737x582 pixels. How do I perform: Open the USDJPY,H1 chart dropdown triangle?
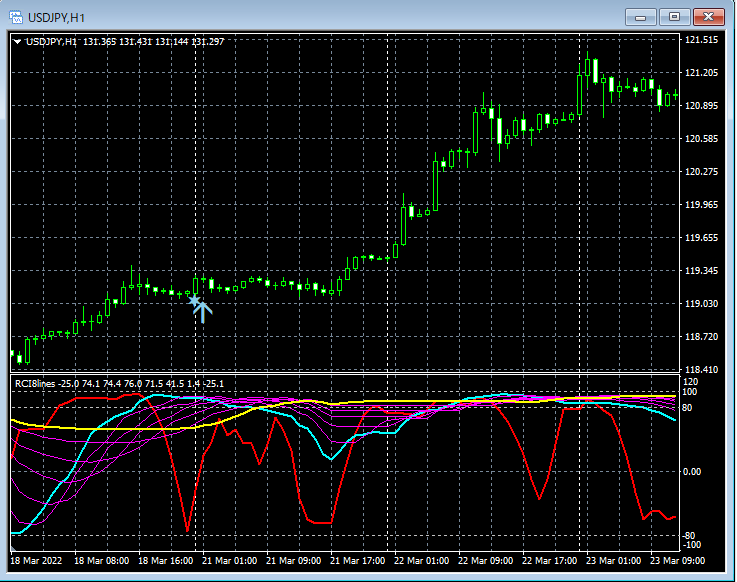coord(18,41)
